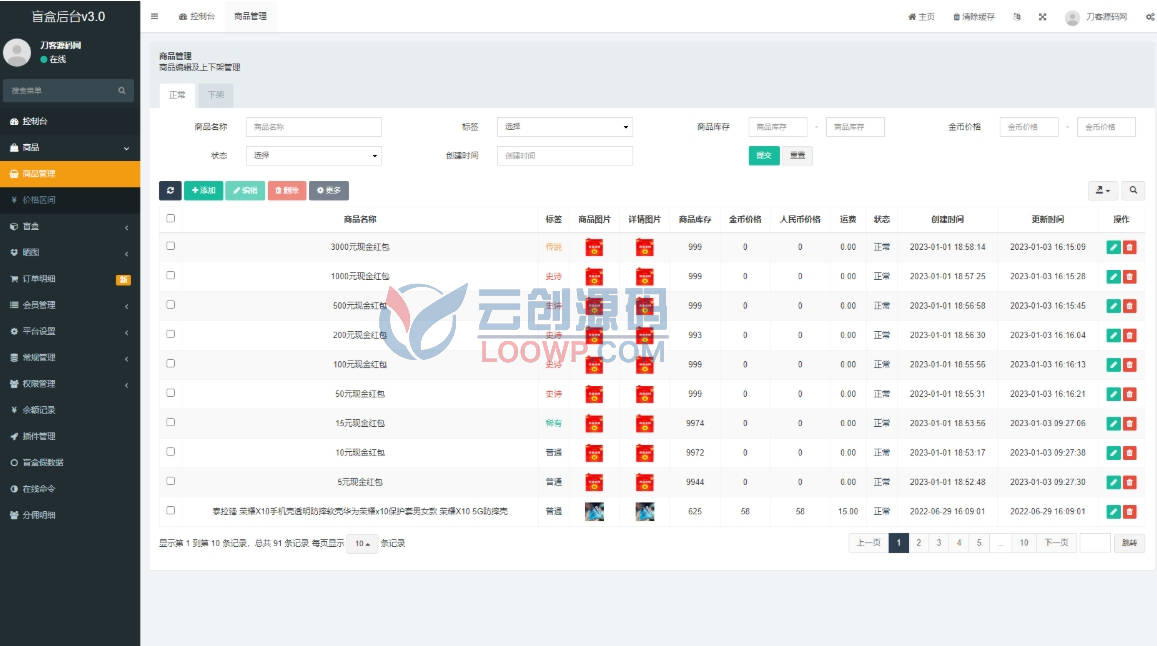Expand the 晒图 sidebar menu
Screen dimensions: 1157x646
[x=70, y=252]
